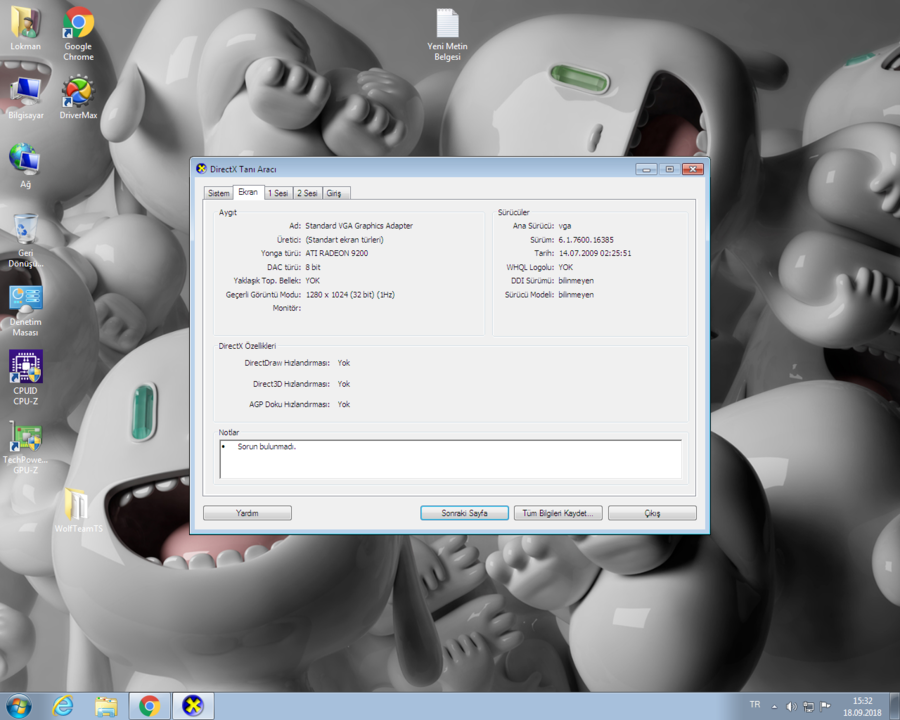Select the Geri Dönüşüm recycle bin
Image resolution: width=900 pixels, height=720 pixels.
(25, 240)
